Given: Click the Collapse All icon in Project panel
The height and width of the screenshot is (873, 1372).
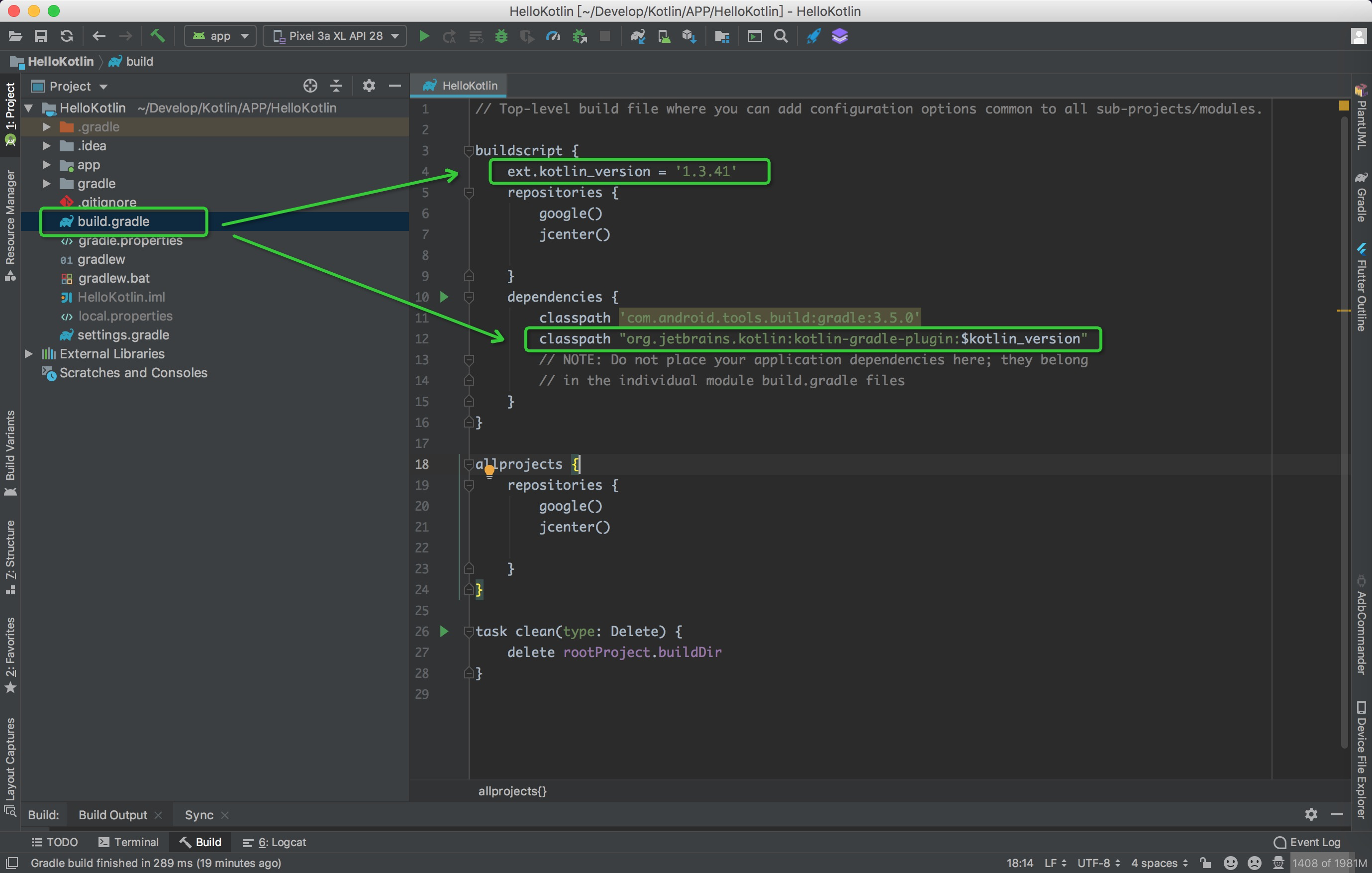Looking at the screenshot, I should click(337, 86).
